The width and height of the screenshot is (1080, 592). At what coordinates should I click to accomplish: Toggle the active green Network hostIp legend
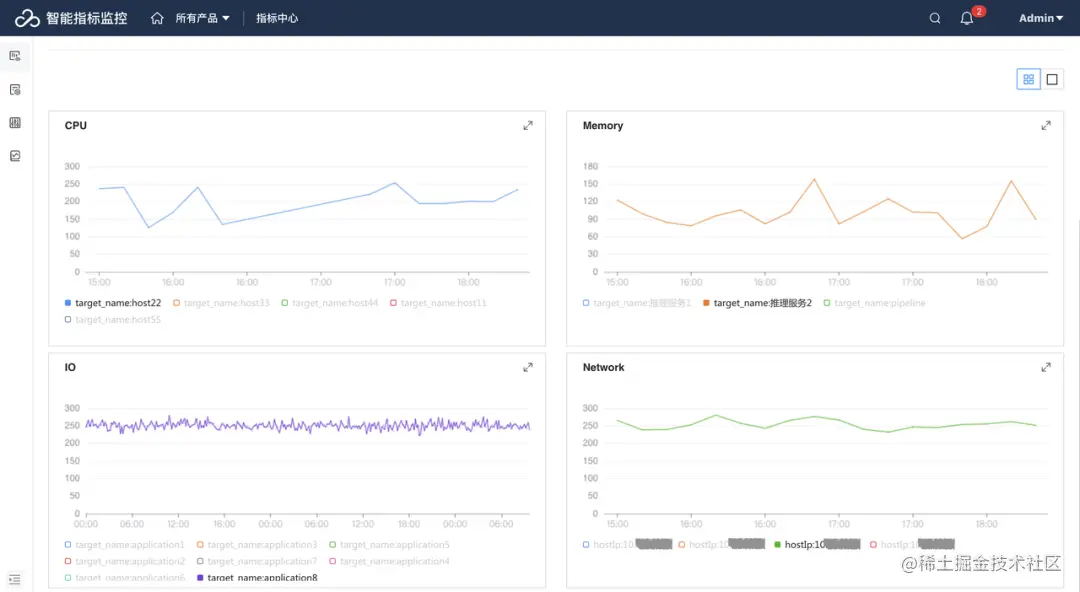(x=817, y=544)
